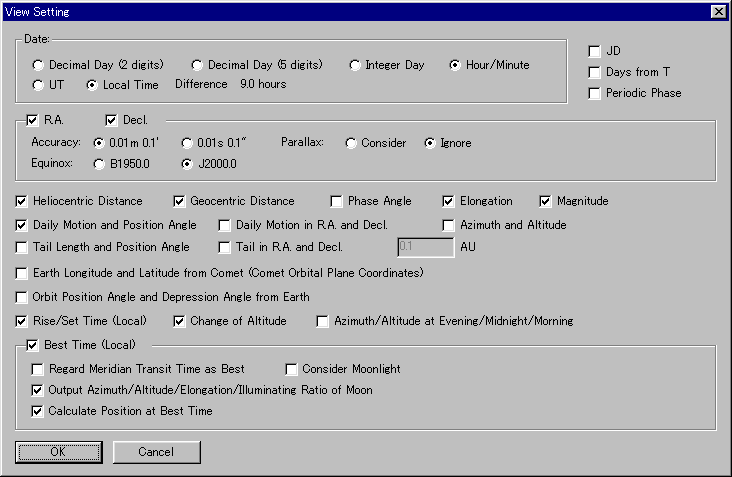Select Decimal Day (2 digits) radio button
The width and height of the screenshot is (732, 477).
pos(39,65)
